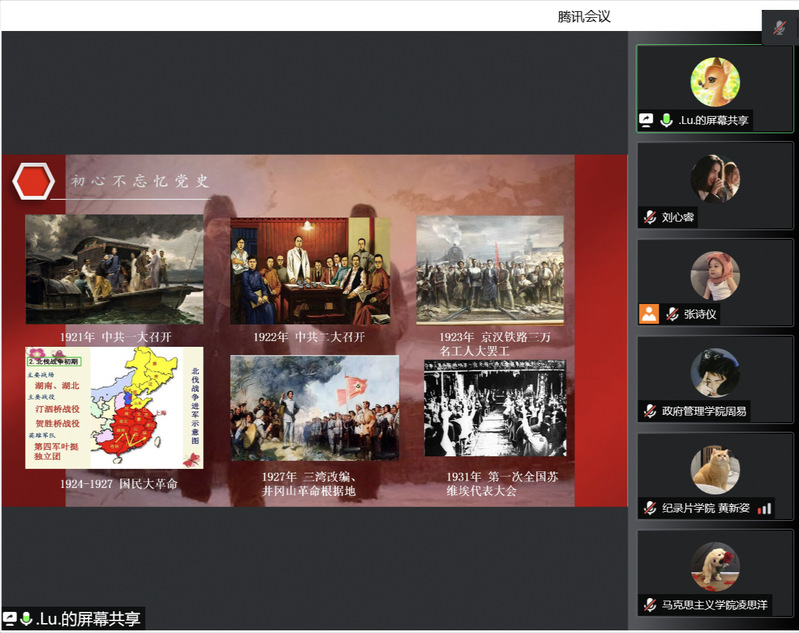799x633 pixels.
Task: Click the 腾讯会议 window title
Action: (583, 16)
